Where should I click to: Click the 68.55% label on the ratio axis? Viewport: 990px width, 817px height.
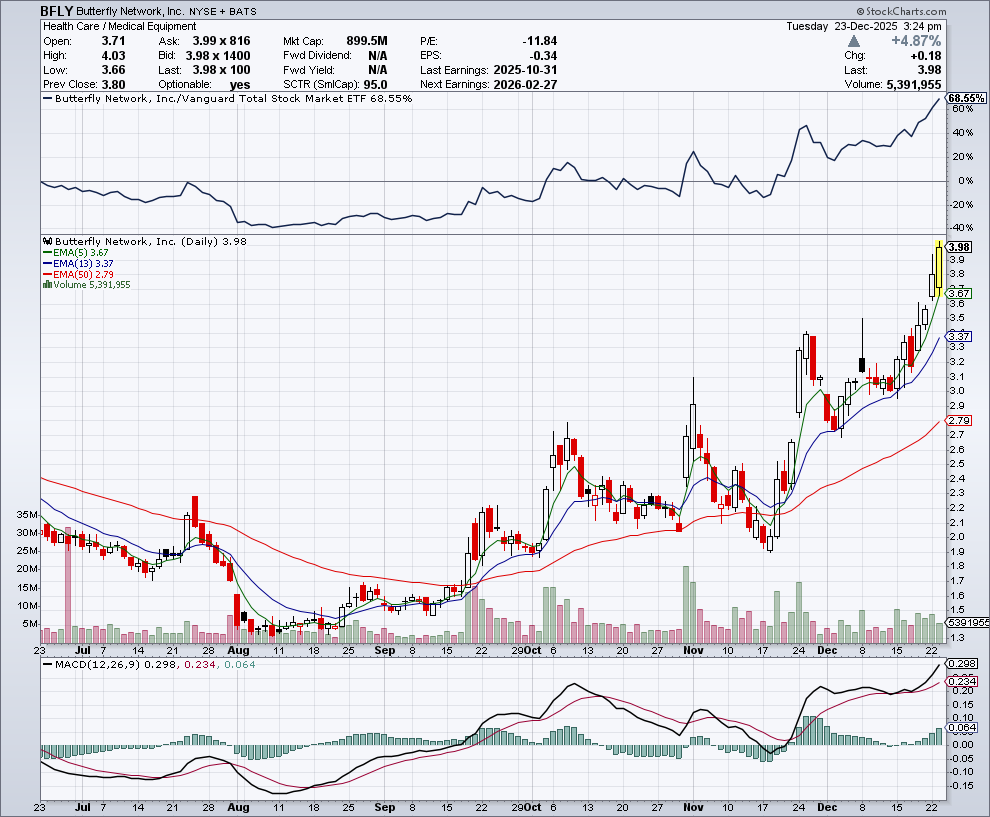[x=966, y=98]
